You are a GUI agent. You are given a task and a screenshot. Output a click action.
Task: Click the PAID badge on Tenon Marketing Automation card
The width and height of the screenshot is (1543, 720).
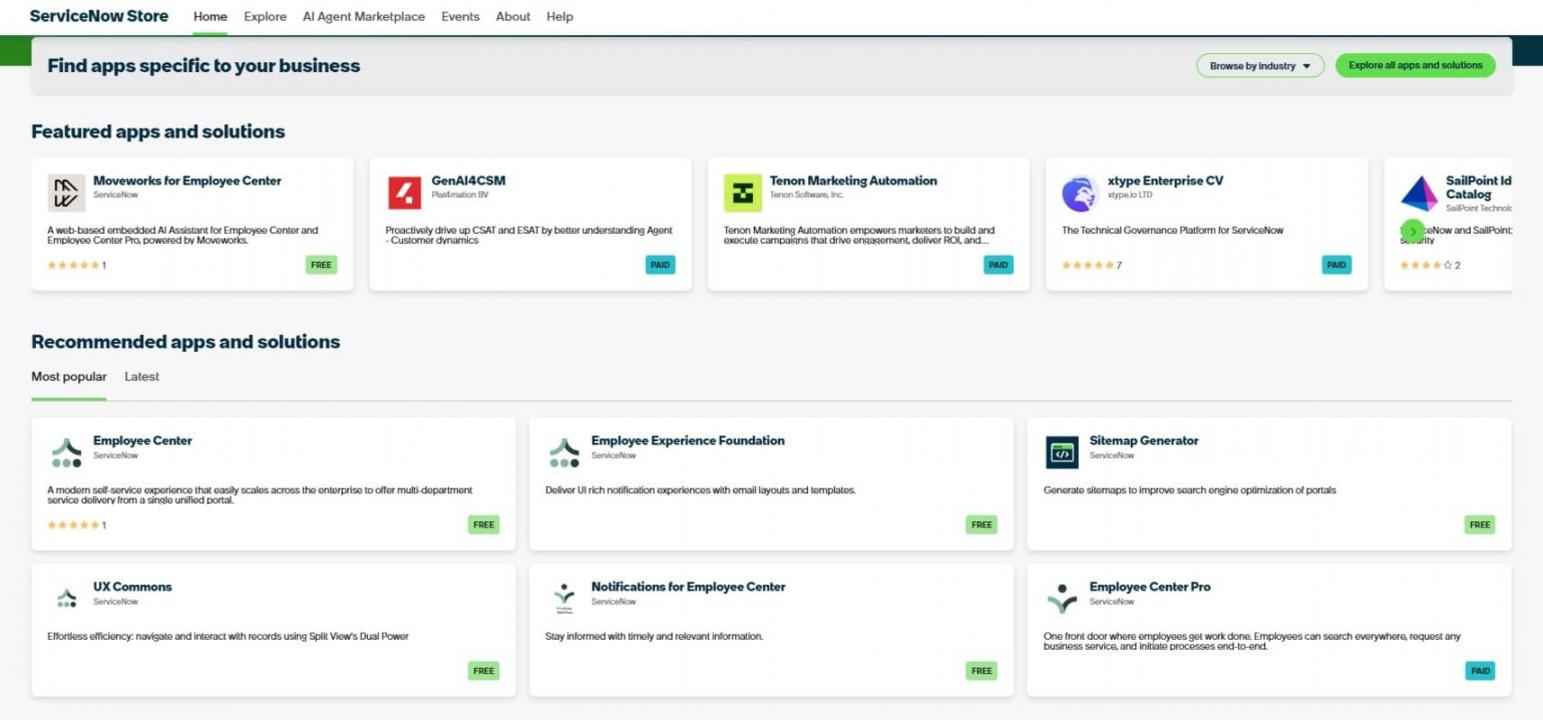click(998, 265)
